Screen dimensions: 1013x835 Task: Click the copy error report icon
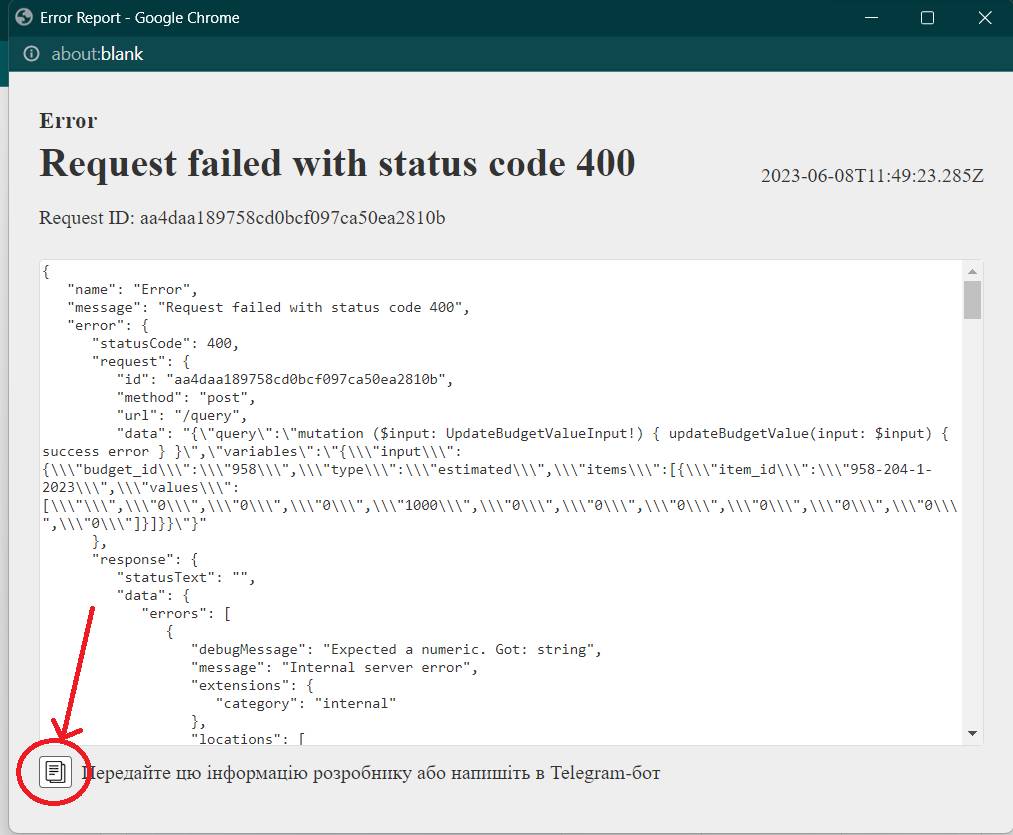(x=56, y=771)
